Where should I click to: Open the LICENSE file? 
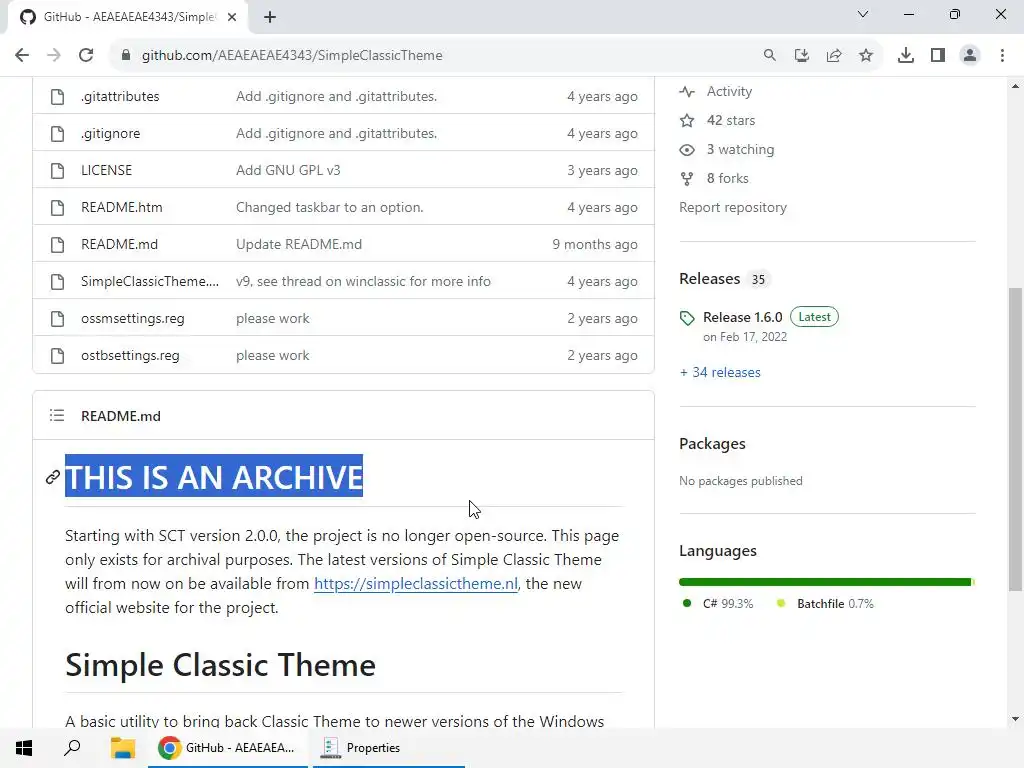coord(106,170)
